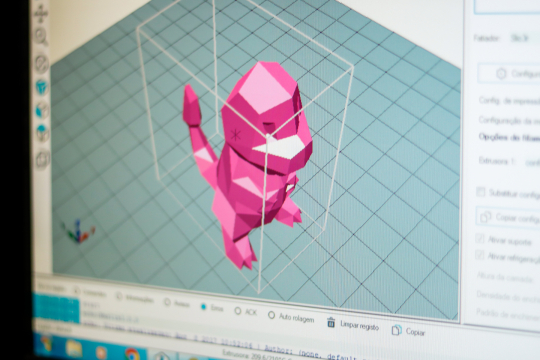Select the front-face cube view icon
Viewport: 540px width, 360px height.
pos(42,110)
